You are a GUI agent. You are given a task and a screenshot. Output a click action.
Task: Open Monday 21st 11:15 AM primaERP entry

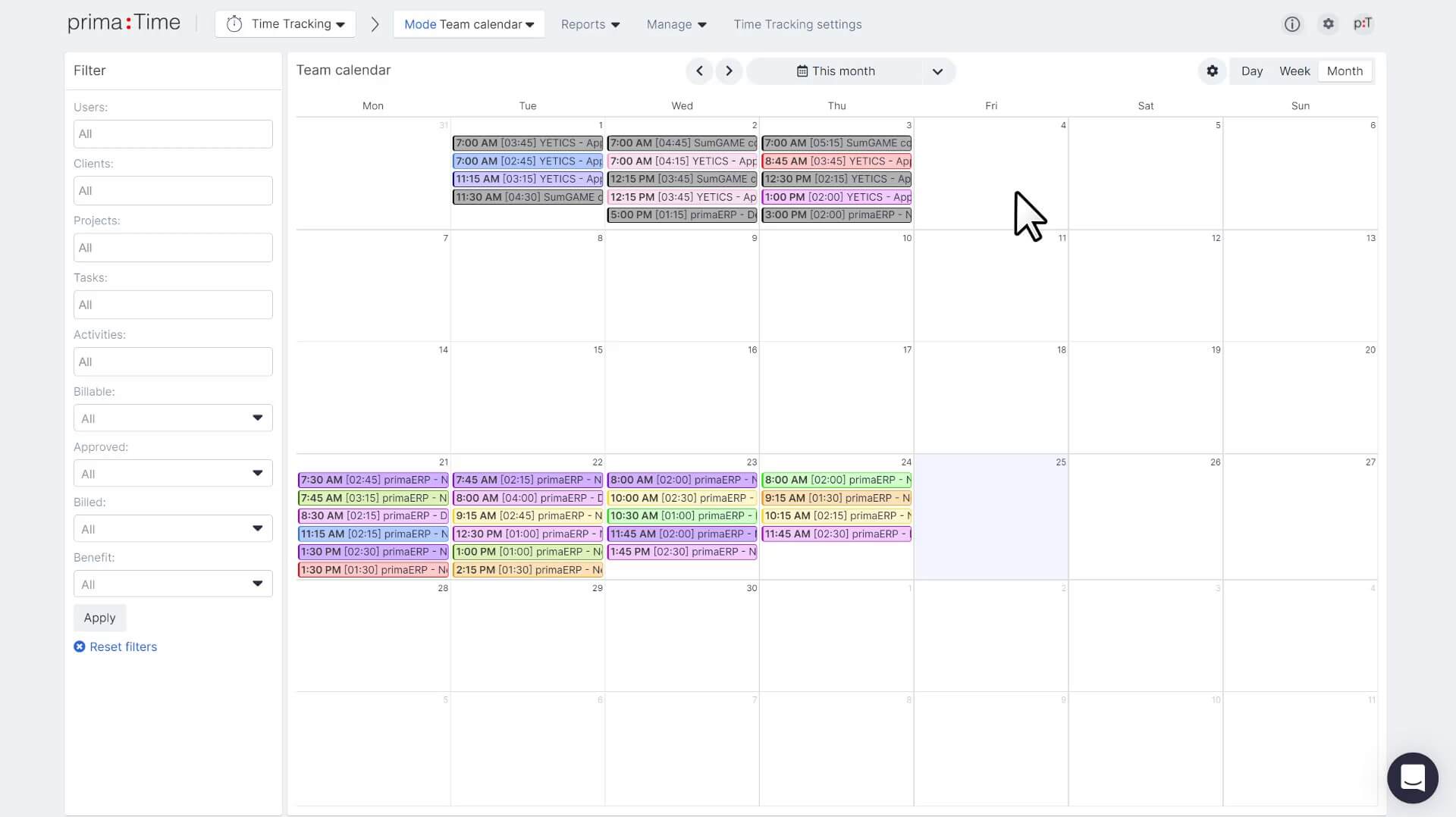(373, 534)
